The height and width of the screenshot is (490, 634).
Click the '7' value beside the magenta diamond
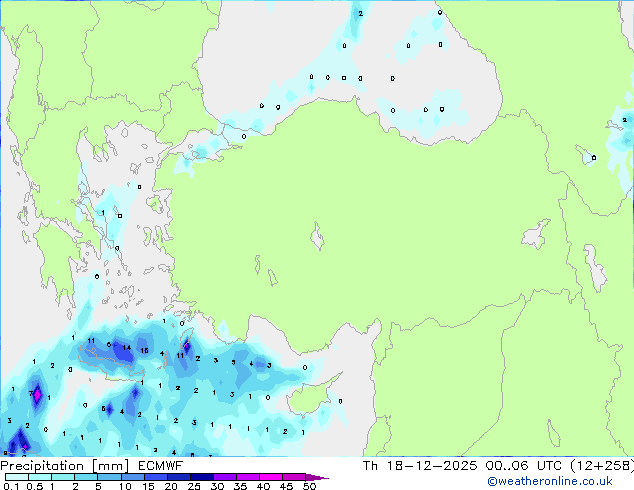pos(31,393)
